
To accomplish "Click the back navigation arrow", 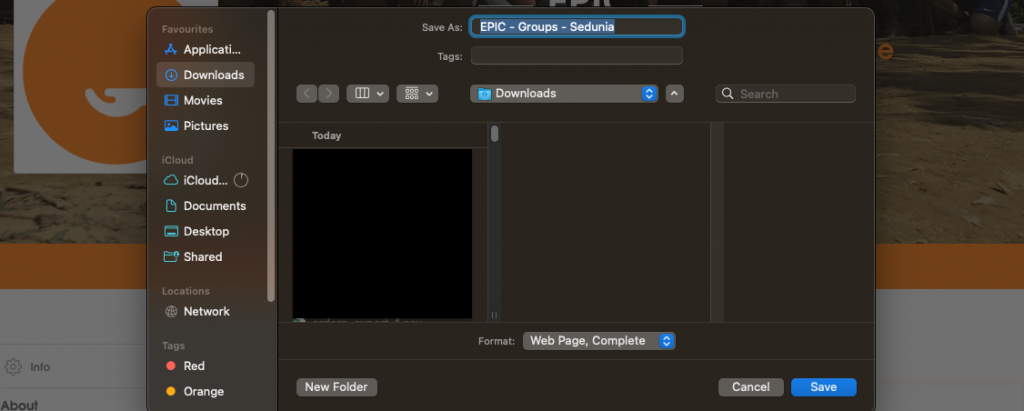I will [x=307, y=94].
